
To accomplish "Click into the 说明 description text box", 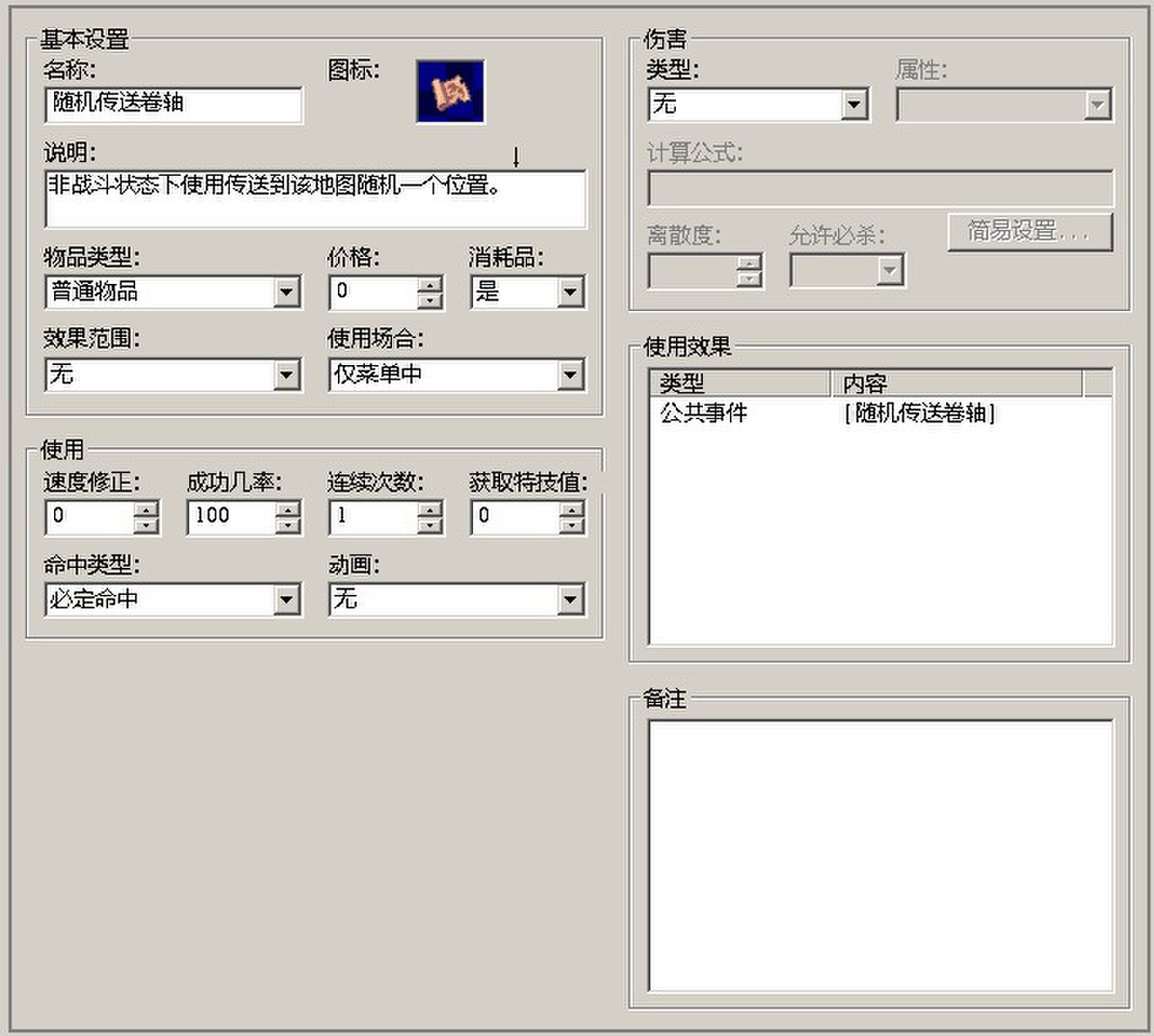I will coord(315,199).
